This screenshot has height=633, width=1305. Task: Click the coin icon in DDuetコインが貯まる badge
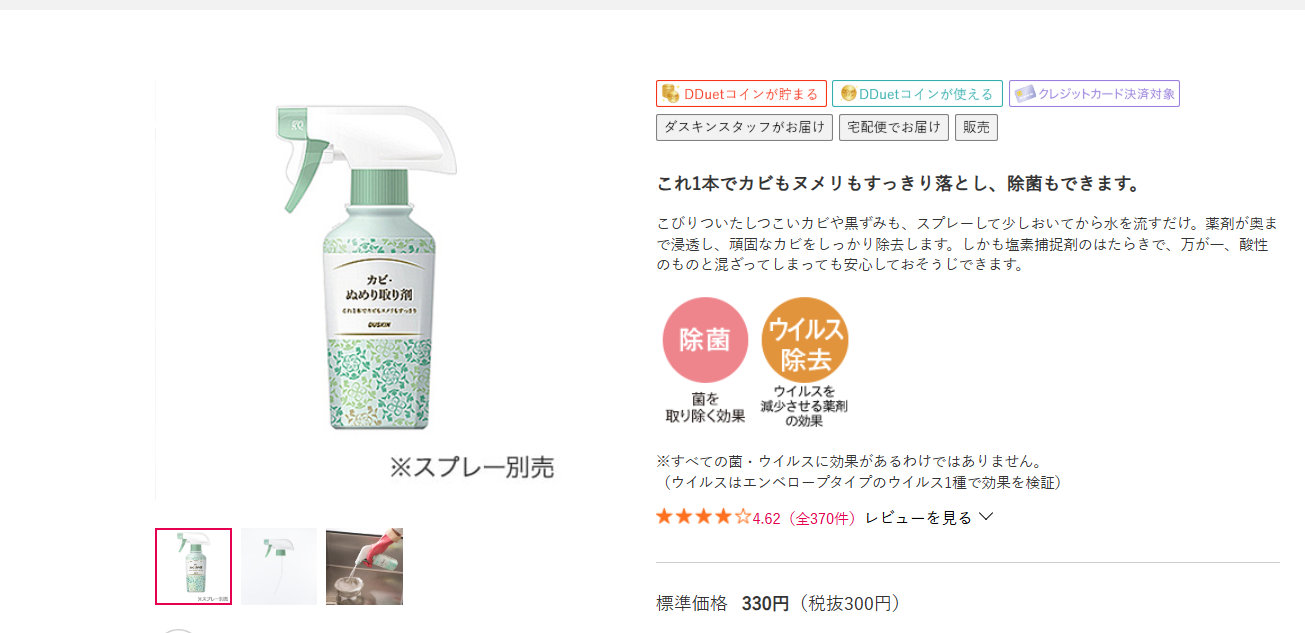pyautogui.click(x=671, y=94)
